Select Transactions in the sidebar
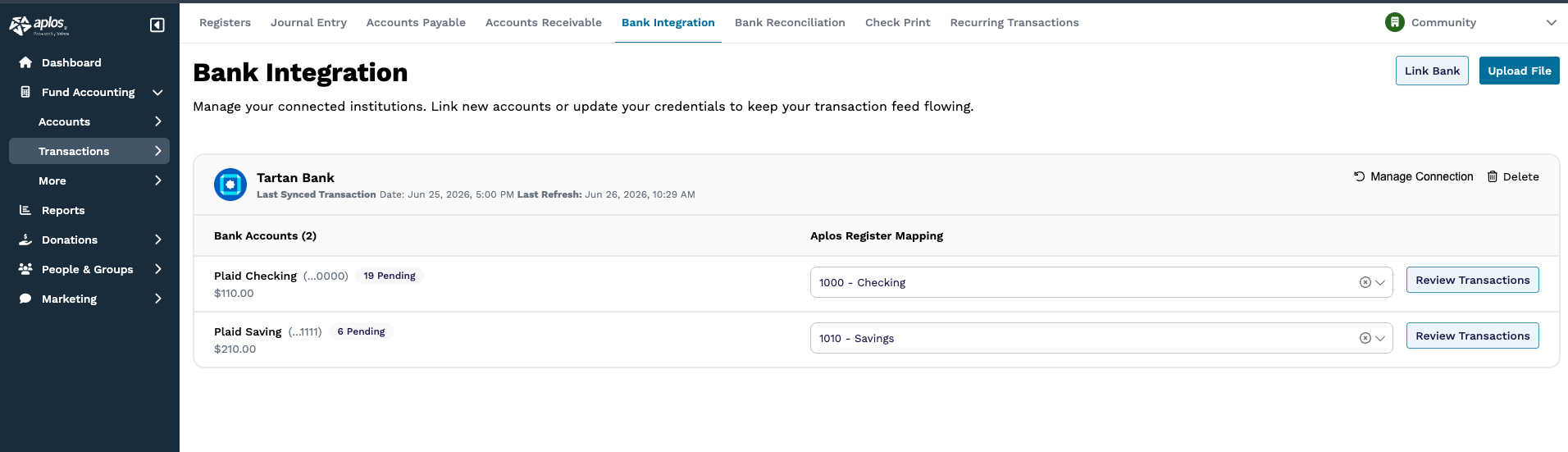Screen dimensions: 1568x452 click(x=89, y=151)
